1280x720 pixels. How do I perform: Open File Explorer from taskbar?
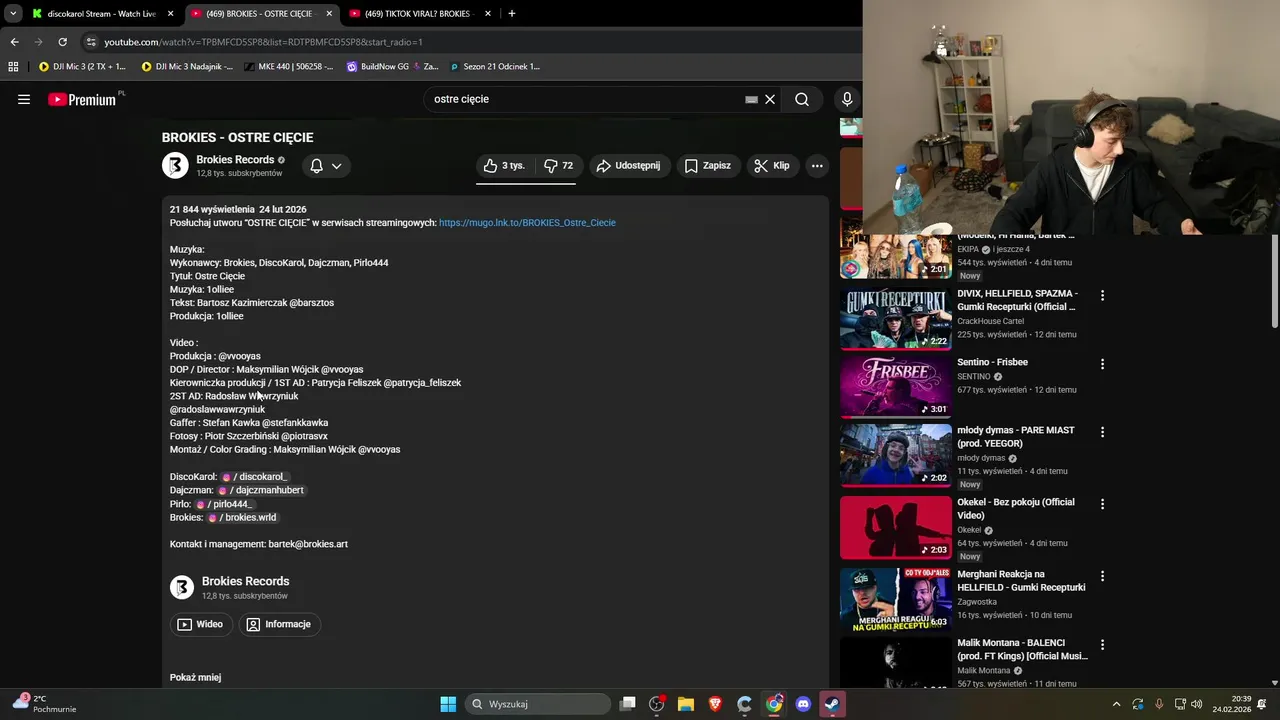tap(686, 704)
